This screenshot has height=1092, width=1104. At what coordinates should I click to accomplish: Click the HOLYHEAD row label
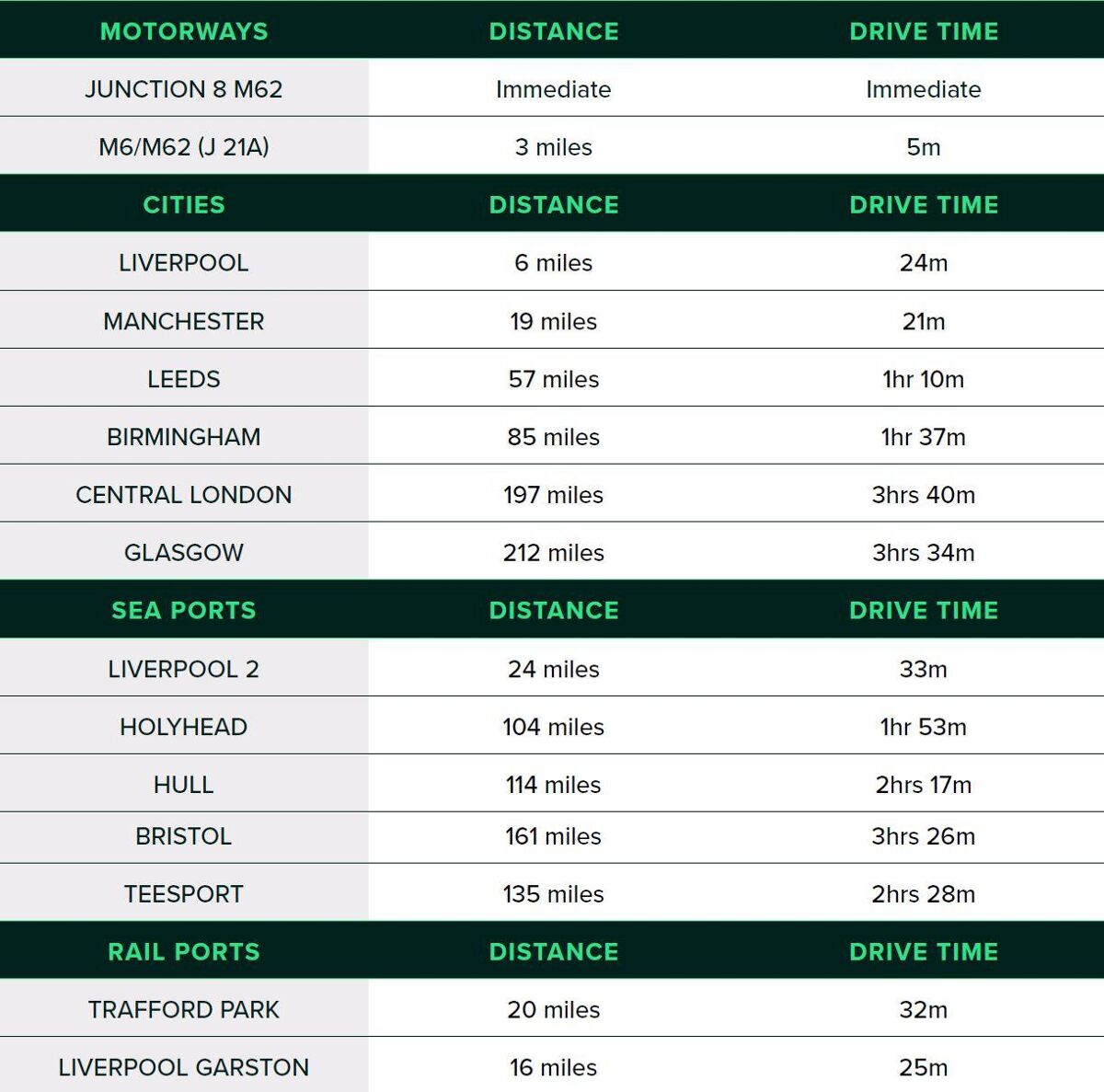pos(184,727)
